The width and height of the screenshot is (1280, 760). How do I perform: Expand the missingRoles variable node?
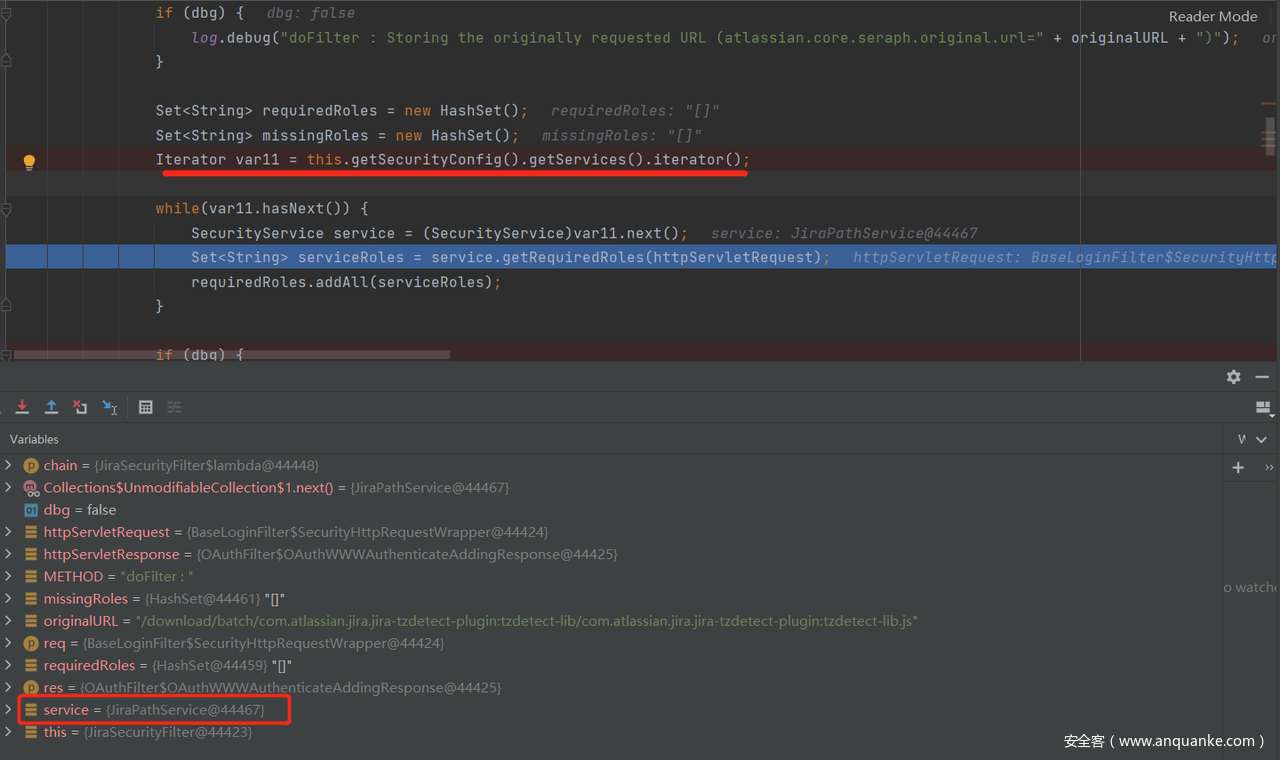8,598
